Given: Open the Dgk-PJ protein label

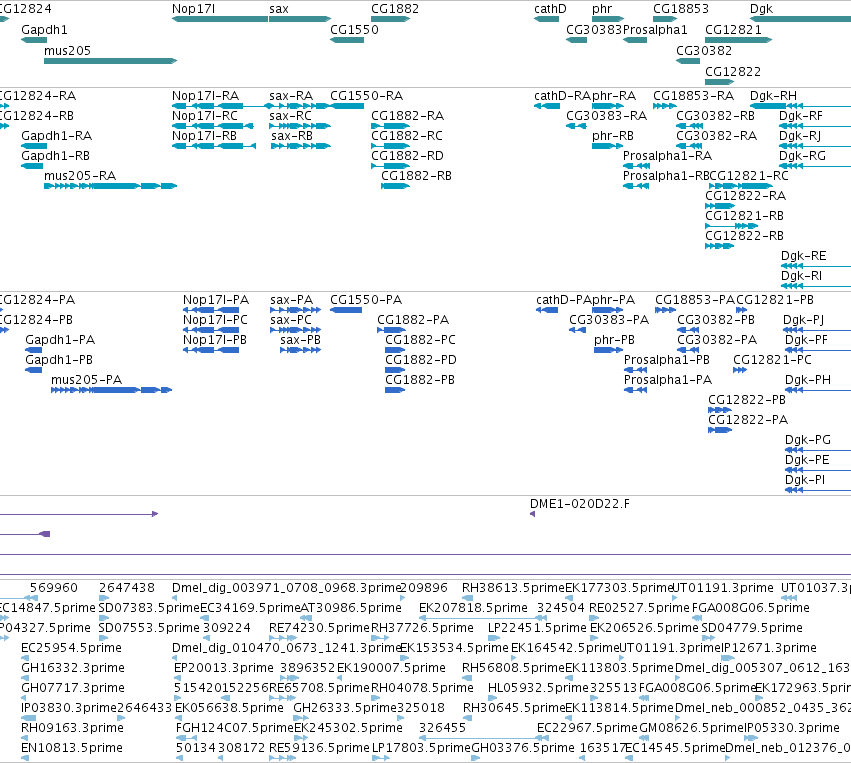Looking at the screenshot, I should [803, 320].
